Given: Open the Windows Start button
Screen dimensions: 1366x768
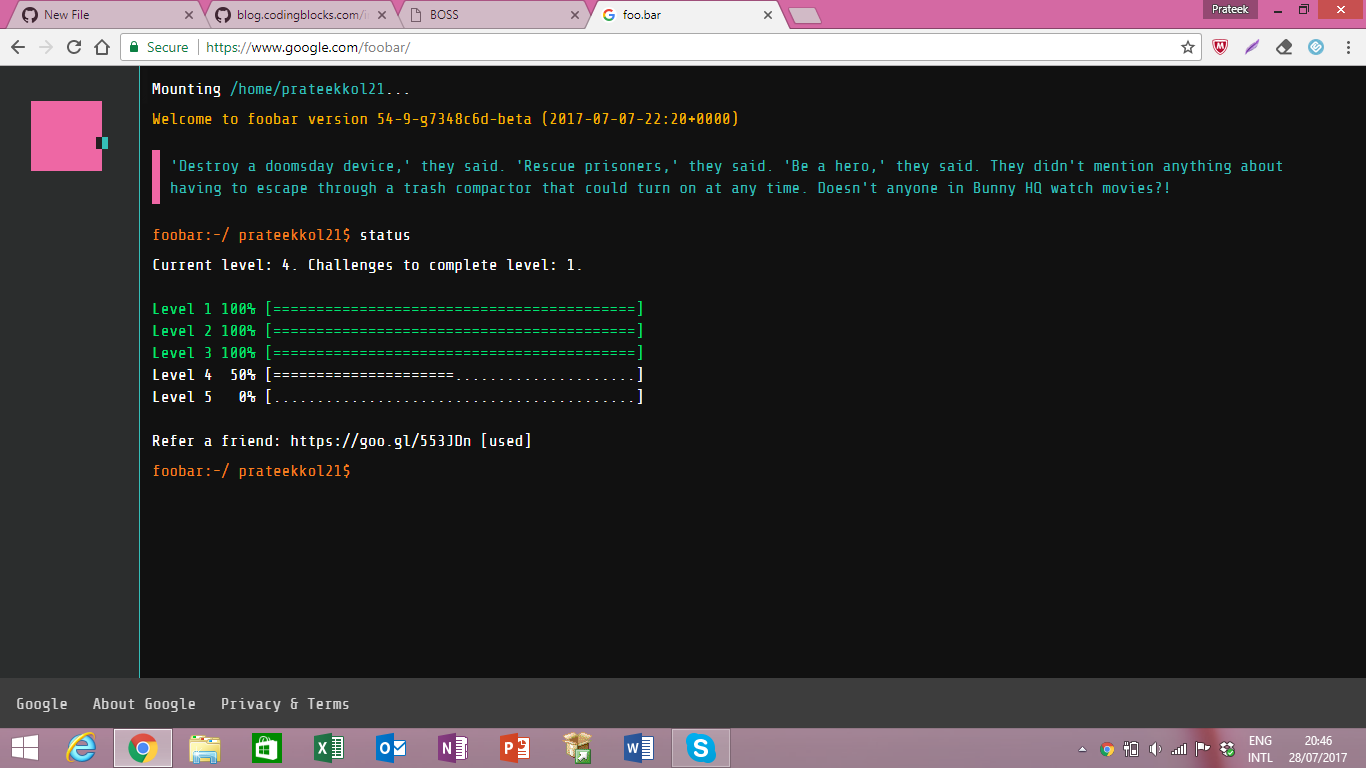Looking at the screenshot, I should click(x=25, y=748).
